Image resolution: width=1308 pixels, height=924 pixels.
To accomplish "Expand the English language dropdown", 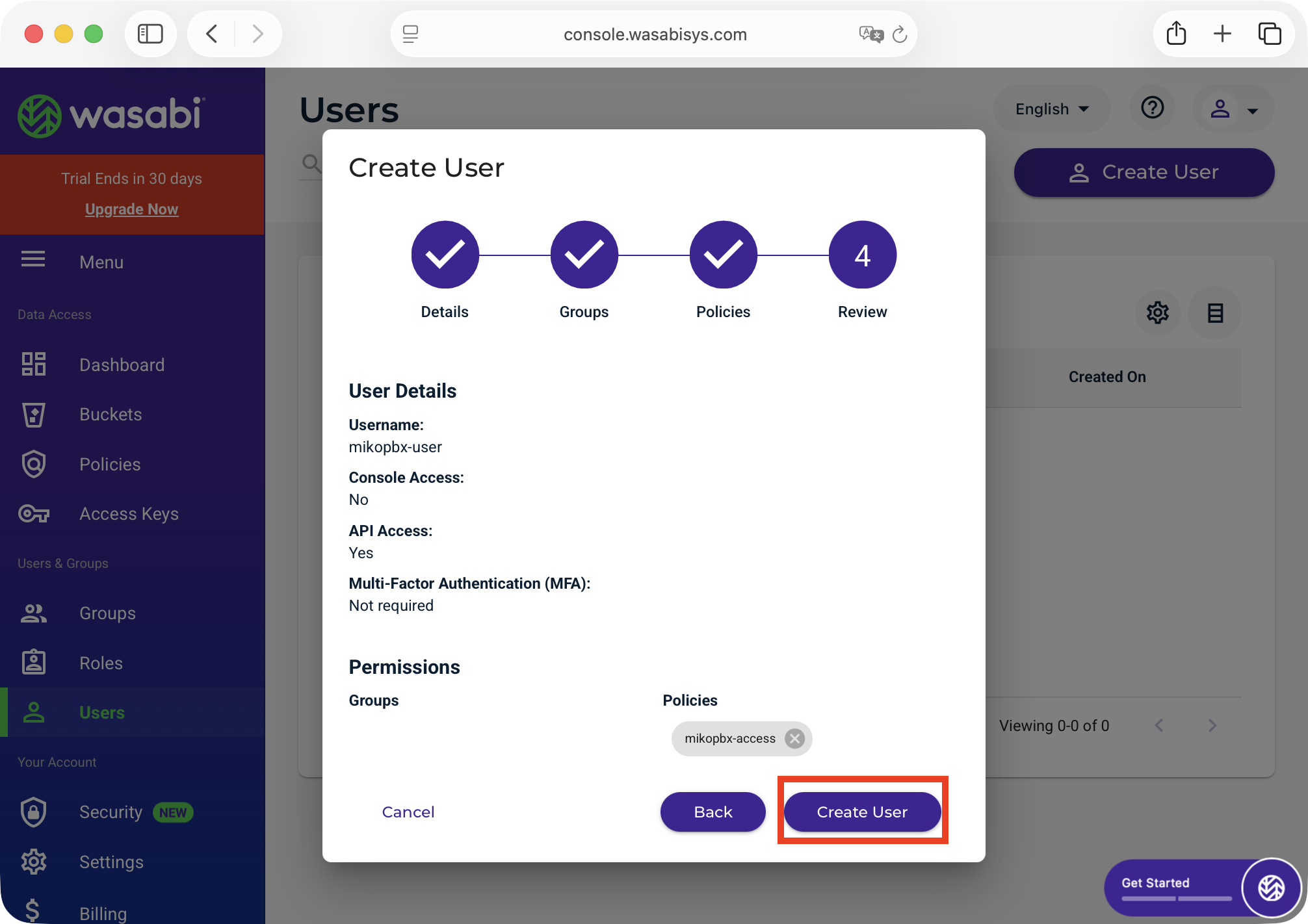I will (x=1051, y=109).
